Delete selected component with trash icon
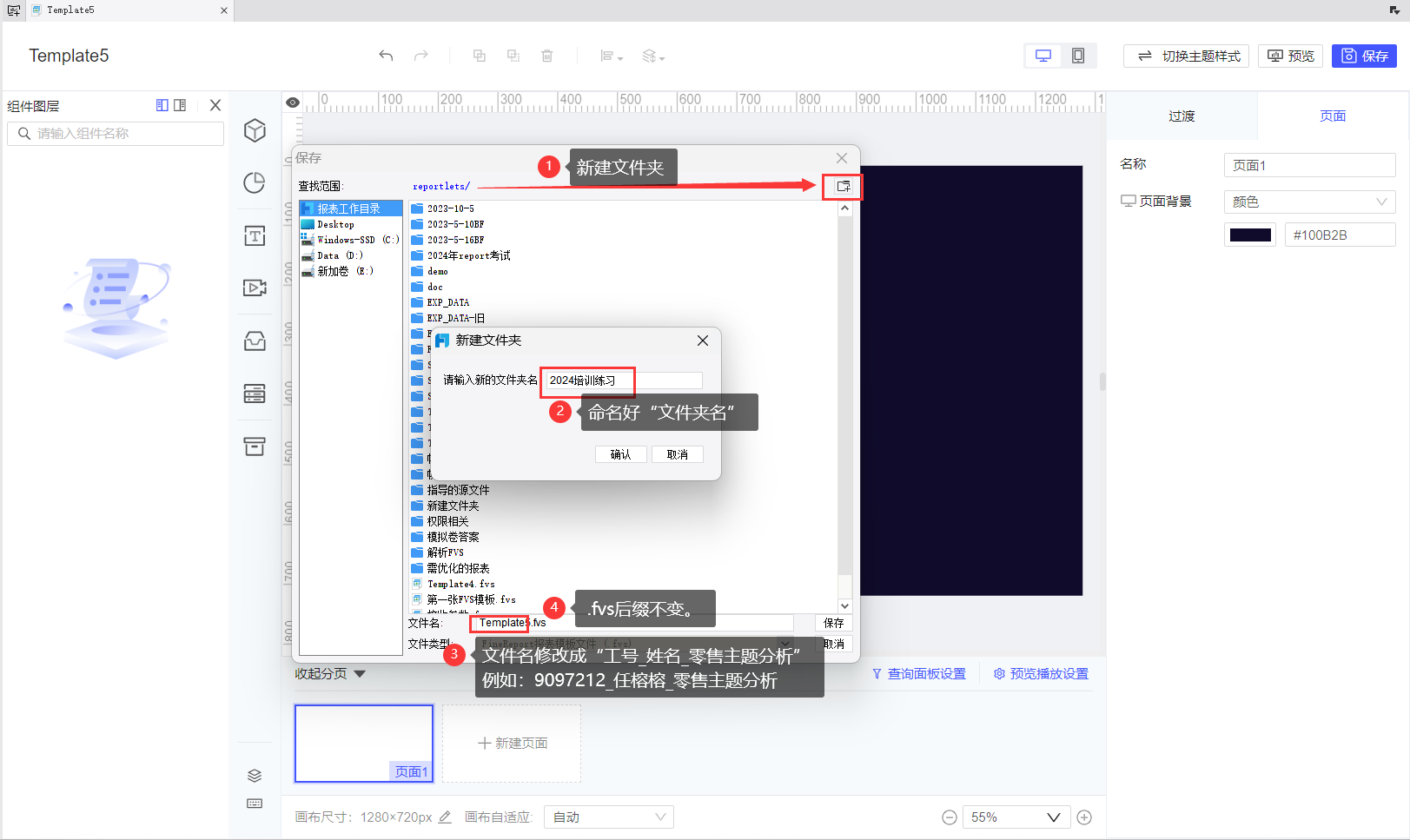1410x840 pixels. pyautogui.click(x=547, y=56)
